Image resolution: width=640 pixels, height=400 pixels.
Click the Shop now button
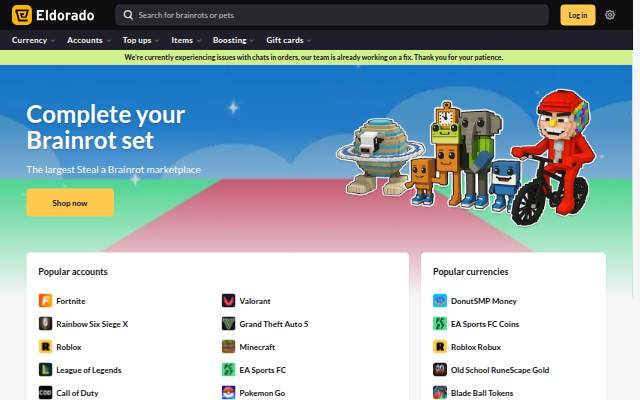70,202
